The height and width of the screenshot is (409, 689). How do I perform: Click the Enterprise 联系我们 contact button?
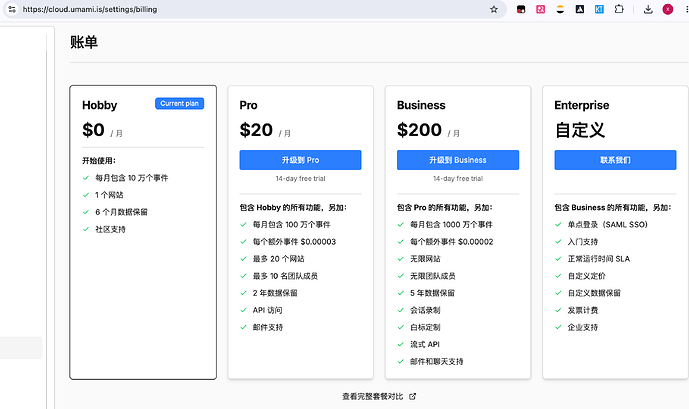(x=615, y=160)
